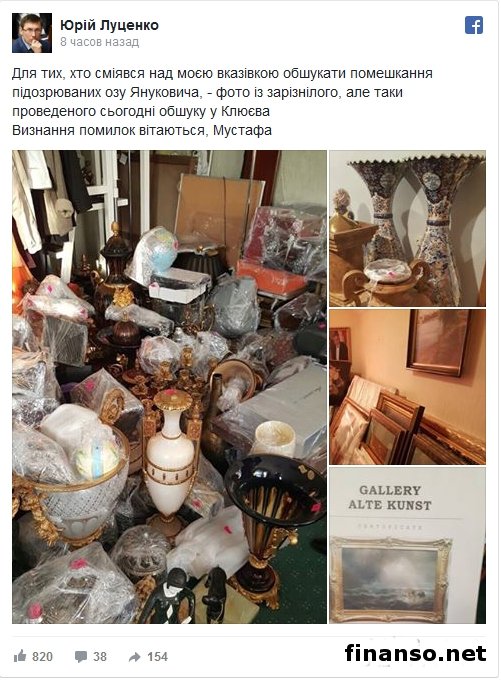The image size is (501, 681).
Task: Open Юрій Луценко profile picture
Action: pos(32,33)
